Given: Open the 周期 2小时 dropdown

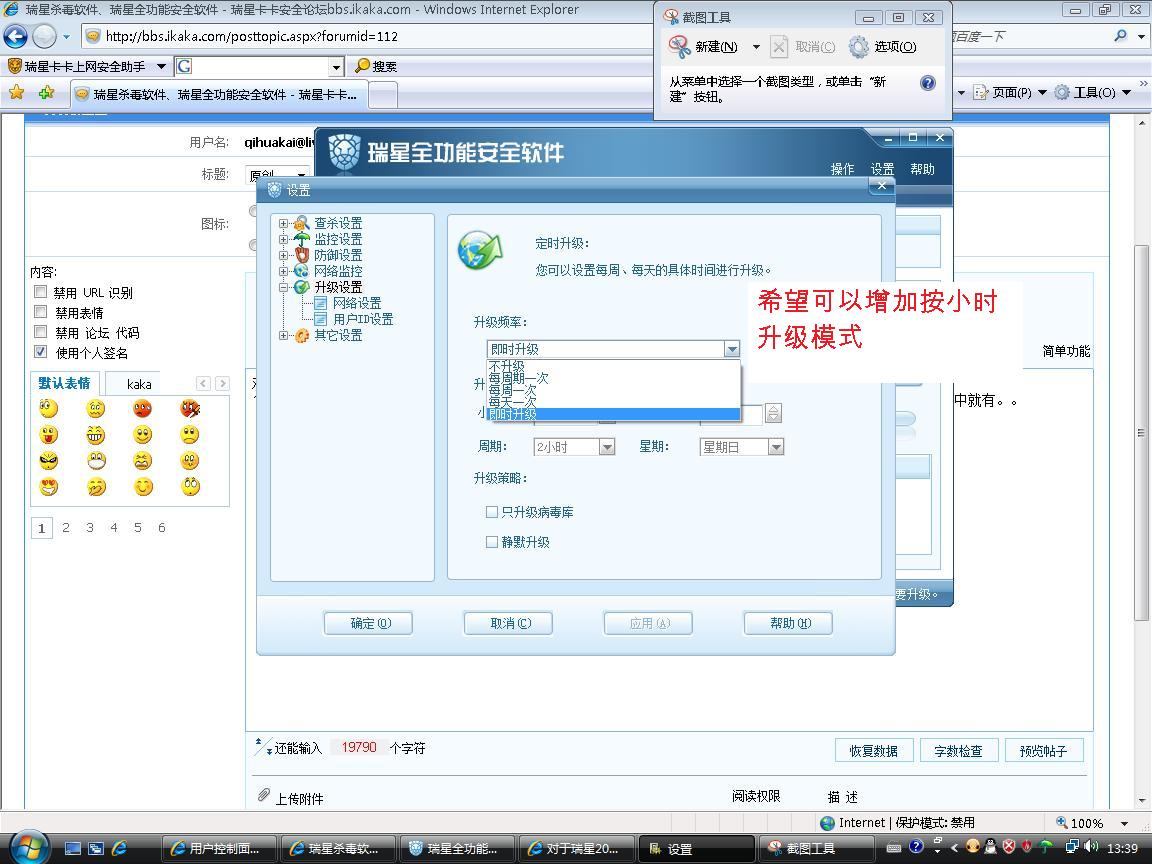Looking at the screenshot, I should (x=607, y=447).
